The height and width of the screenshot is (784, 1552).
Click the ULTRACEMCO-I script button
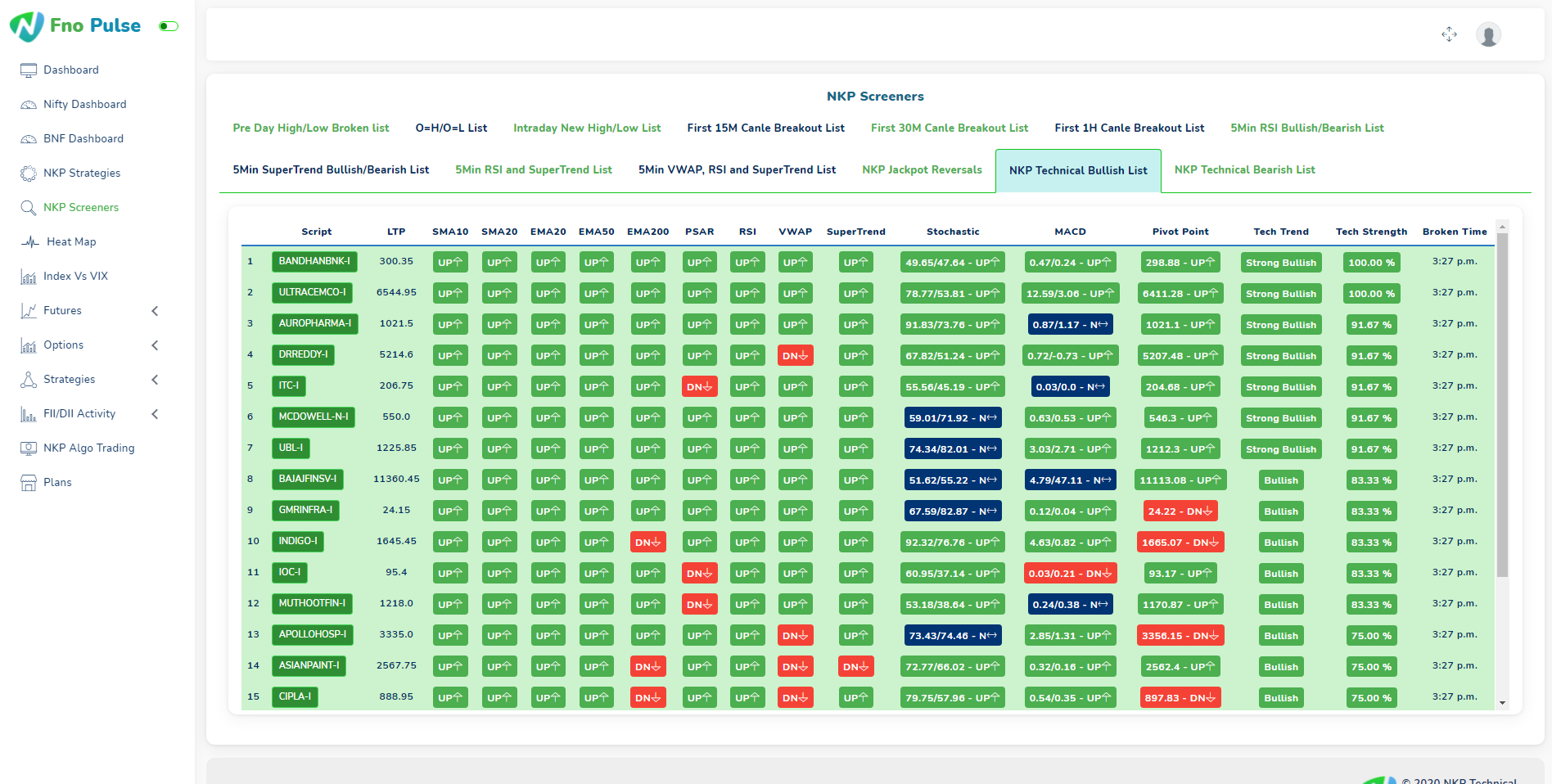tap(313, 293)
